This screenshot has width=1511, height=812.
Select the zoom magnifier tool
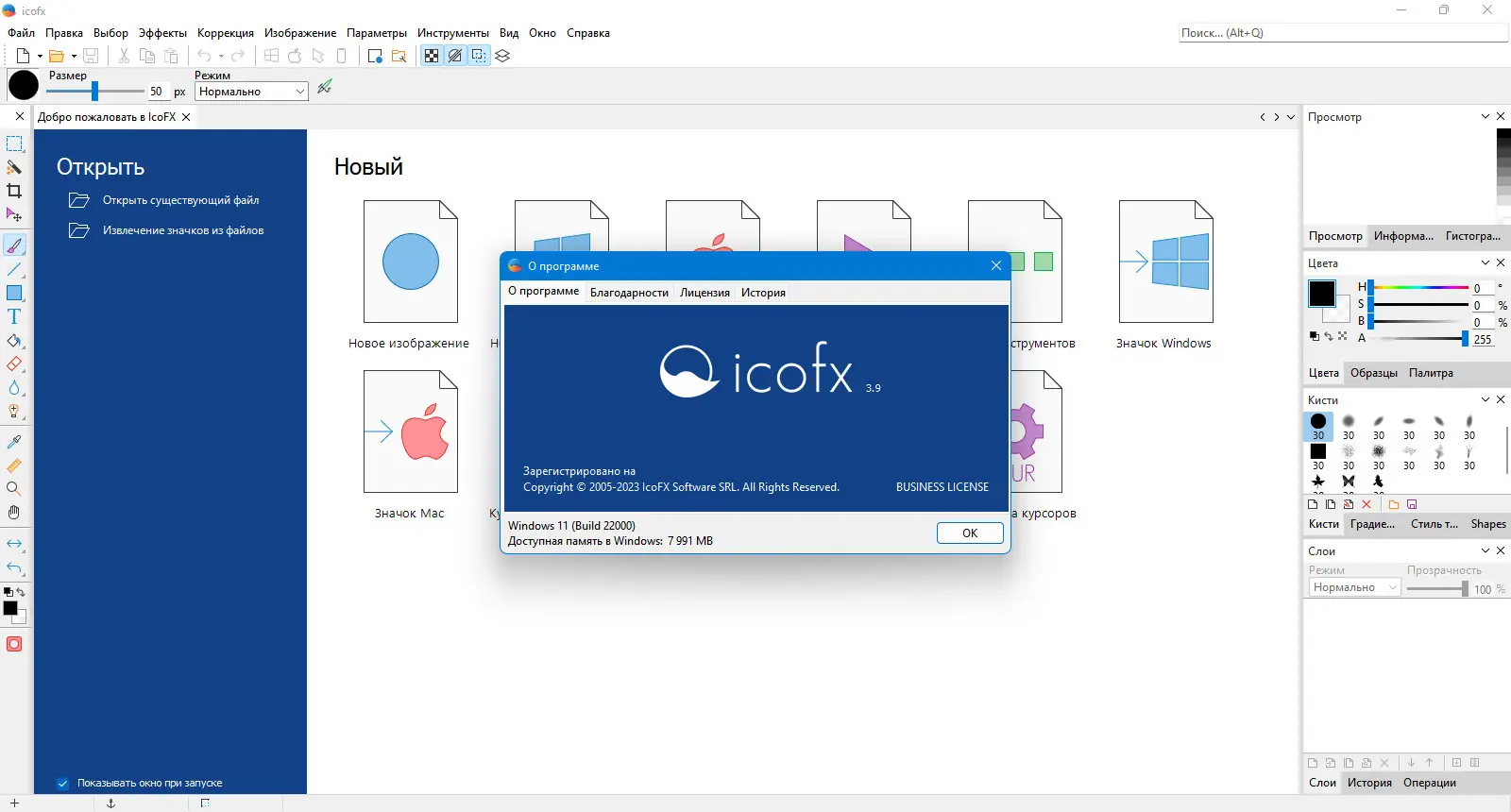(14, 488)
